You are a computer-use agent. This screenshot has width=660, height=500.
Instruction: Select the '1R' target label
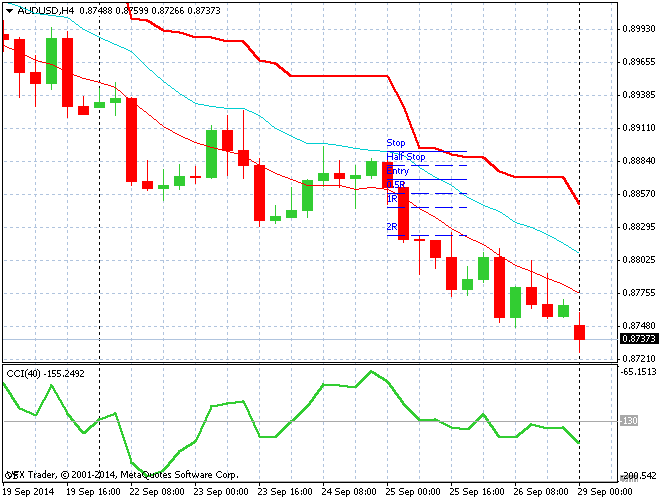tap(392, 198)
